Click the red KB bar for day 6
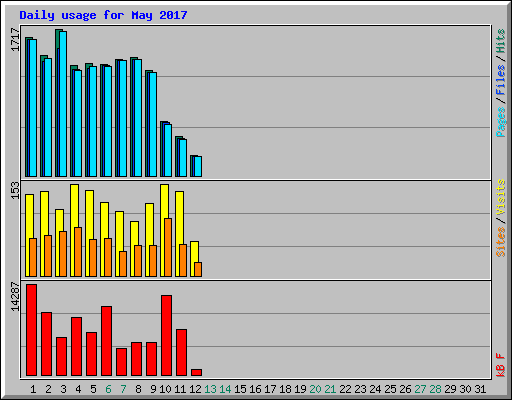 pos(106,341)
